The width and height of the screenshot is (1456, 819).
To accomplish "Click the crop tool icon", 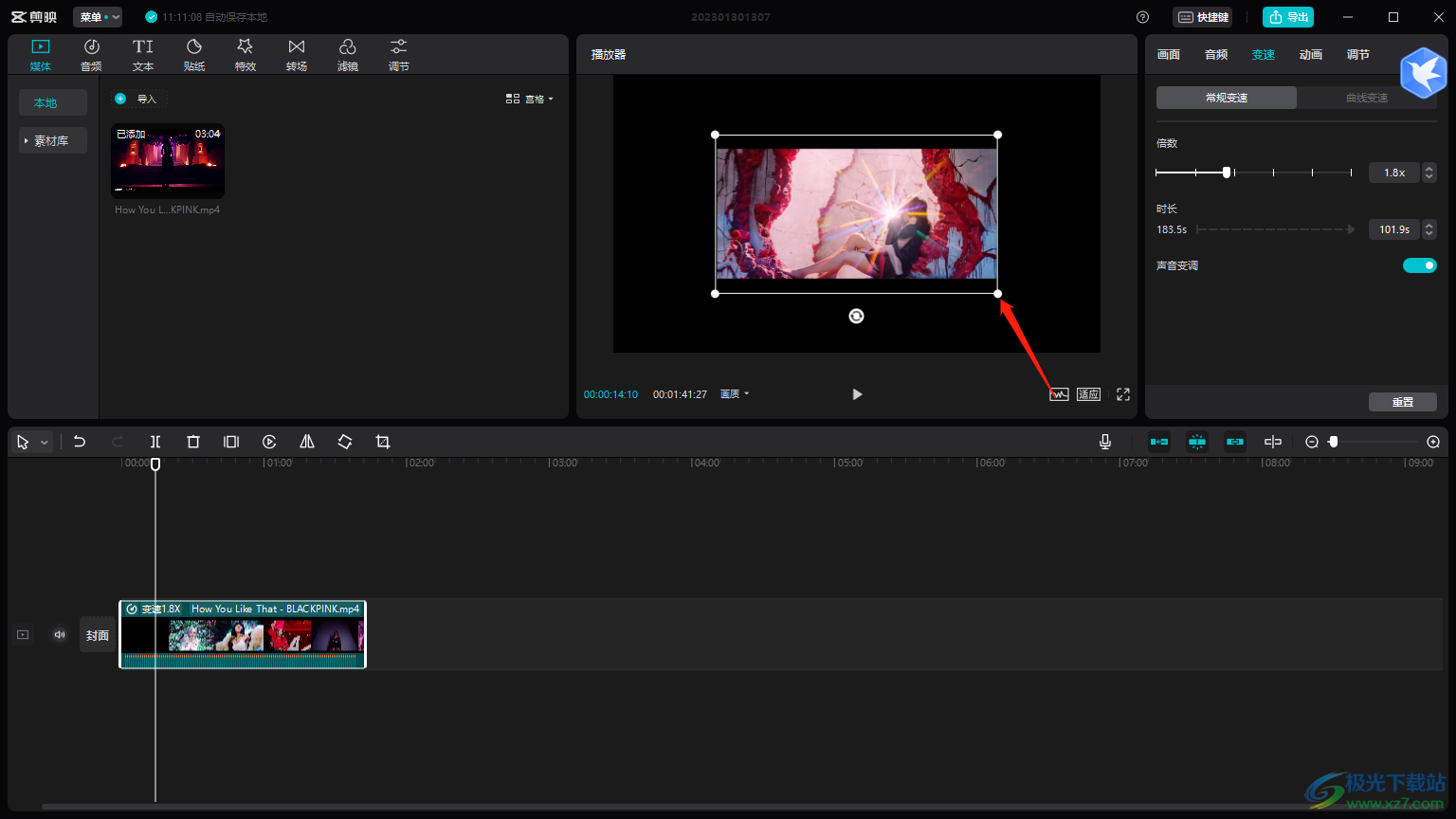I will pos(383,442).
